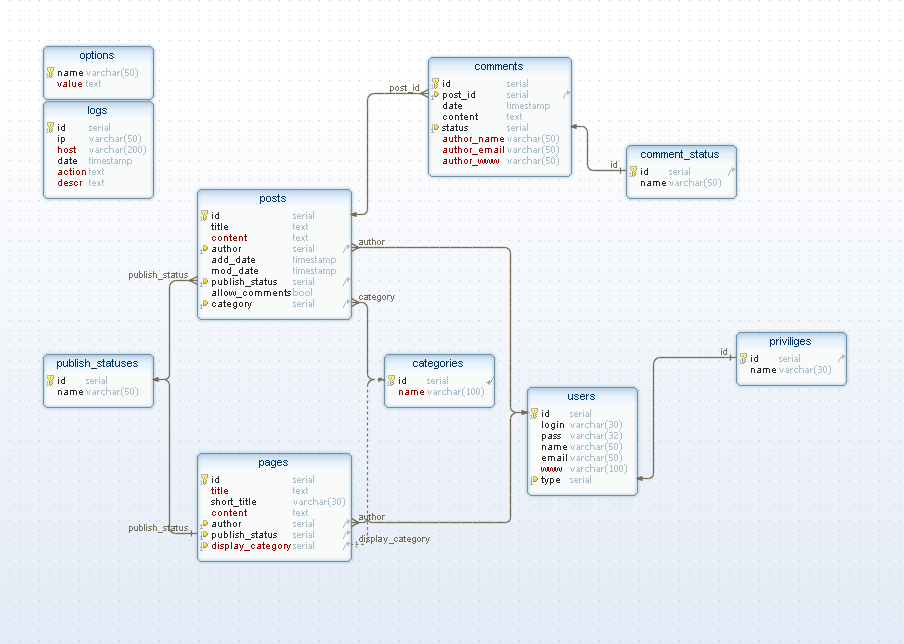904x644 pixels.
Task: Click the 'category' relationship label near posts
Action: (376, 297)
